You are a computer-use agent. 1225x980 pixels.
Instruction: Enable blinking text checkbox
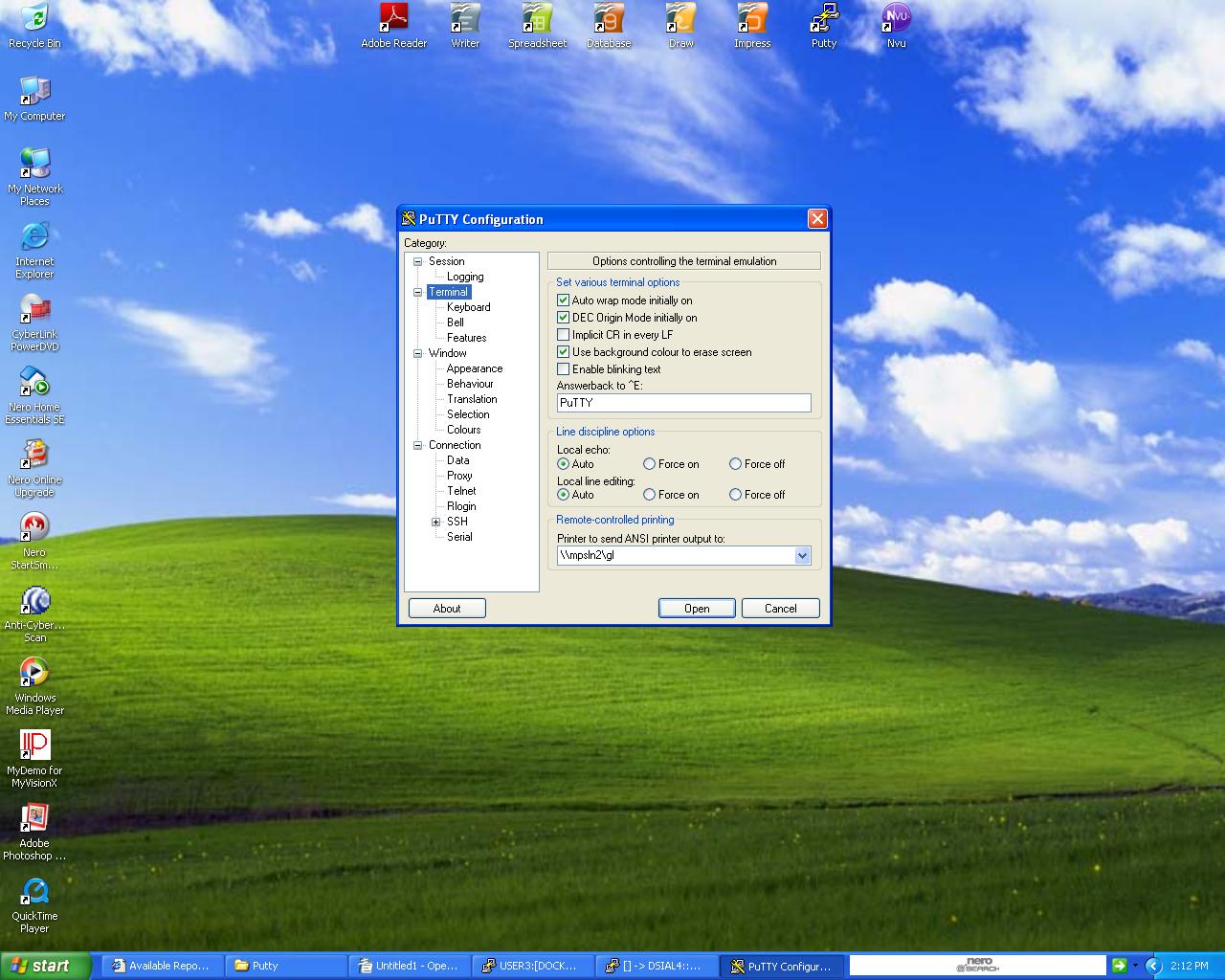[x=563, y=369]
